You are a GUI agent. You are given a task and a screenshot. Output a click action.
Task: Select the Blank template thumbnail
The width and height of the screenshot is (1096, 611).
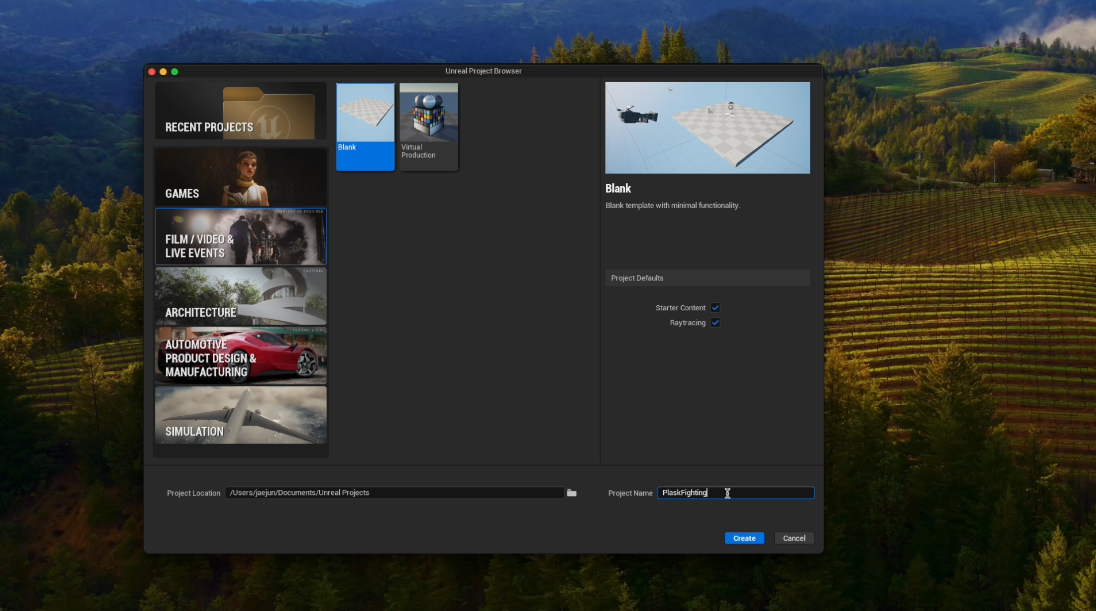click(366, 127)
